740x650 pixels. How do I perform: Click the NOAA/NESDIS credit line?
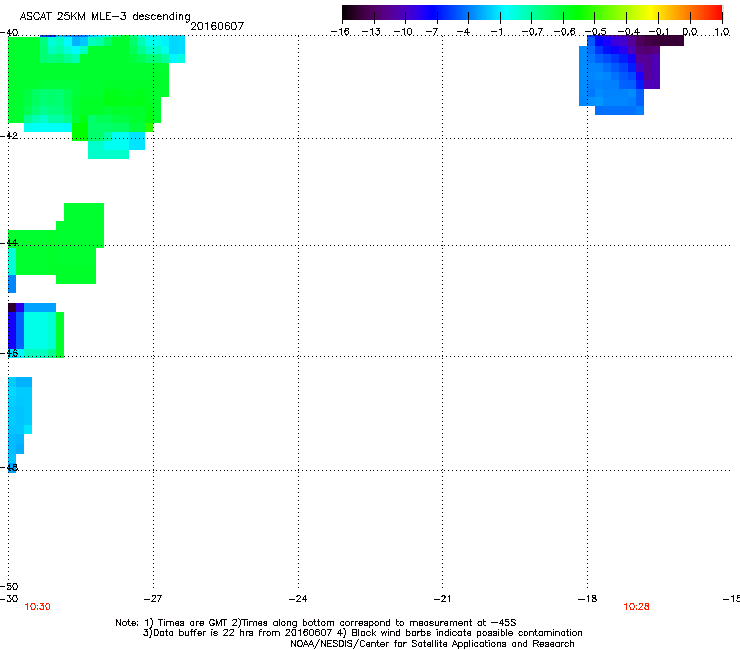[432, 644]
